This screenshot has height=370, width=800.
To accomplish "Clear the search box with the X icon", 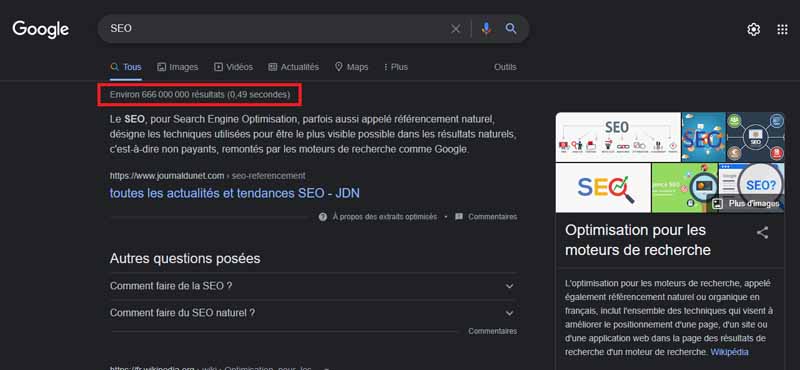I will click(x=455, y=29).
